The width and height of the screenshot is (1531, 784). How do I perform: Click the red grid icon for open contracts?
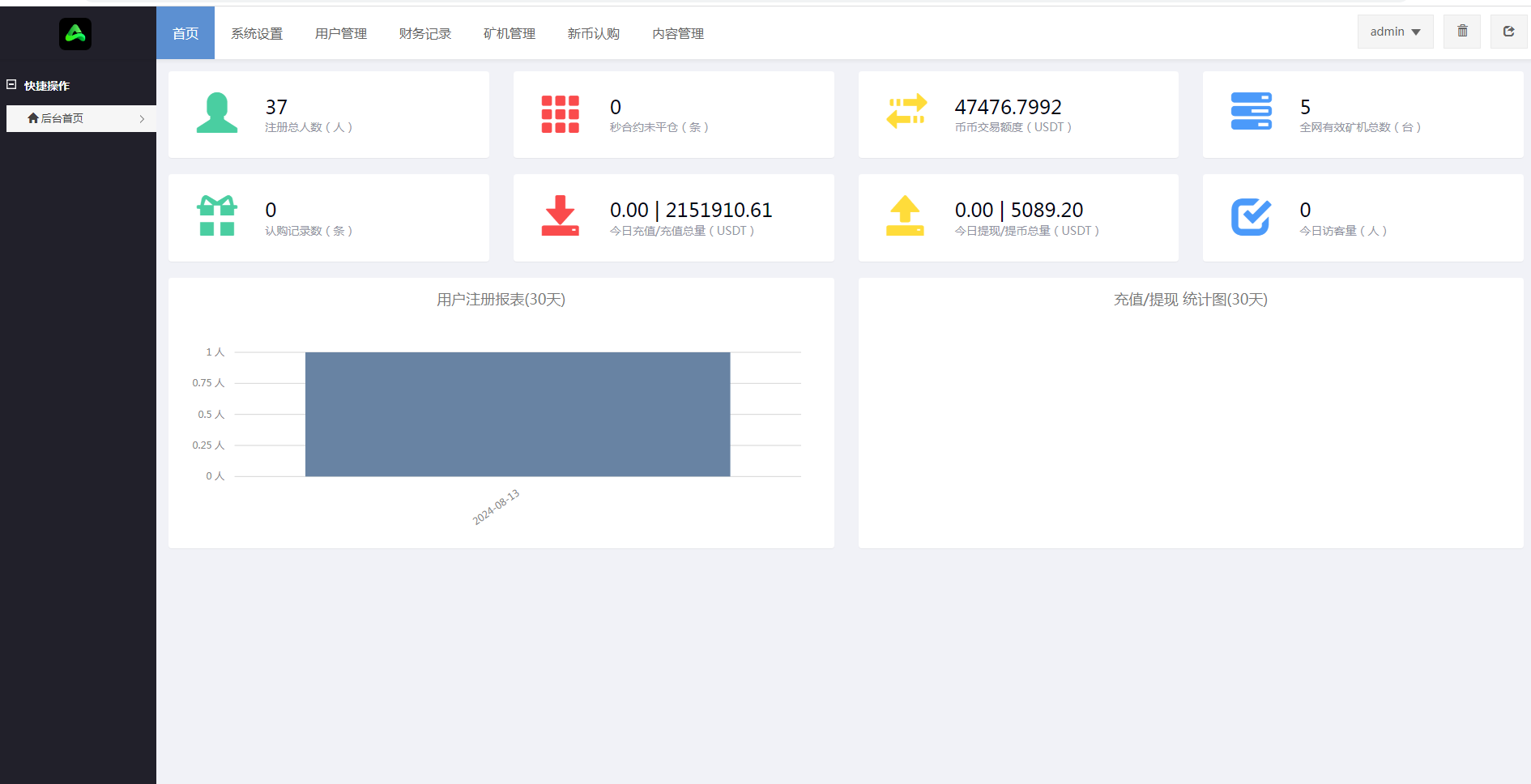pyautogui.click(x=561, y=114)
